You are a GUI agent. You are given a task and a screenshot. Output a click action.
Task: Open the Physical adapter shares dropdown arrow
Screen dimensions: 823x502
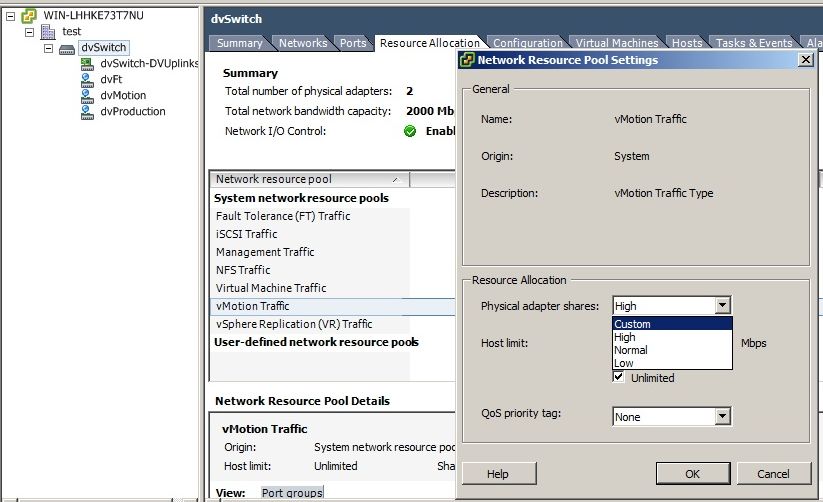coord(723,305)
